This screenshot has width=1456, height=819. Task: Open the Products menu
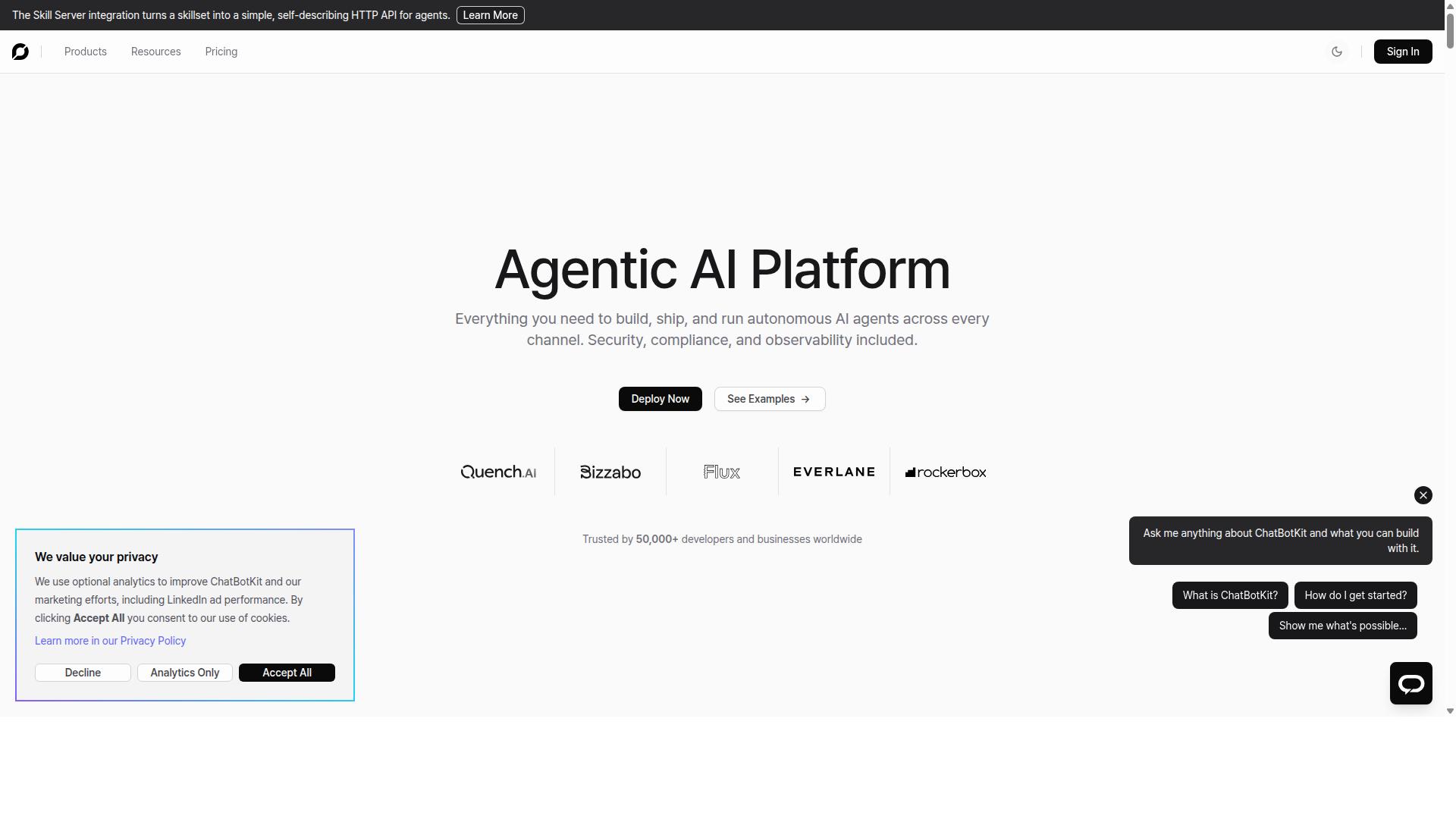pos(86,52)
